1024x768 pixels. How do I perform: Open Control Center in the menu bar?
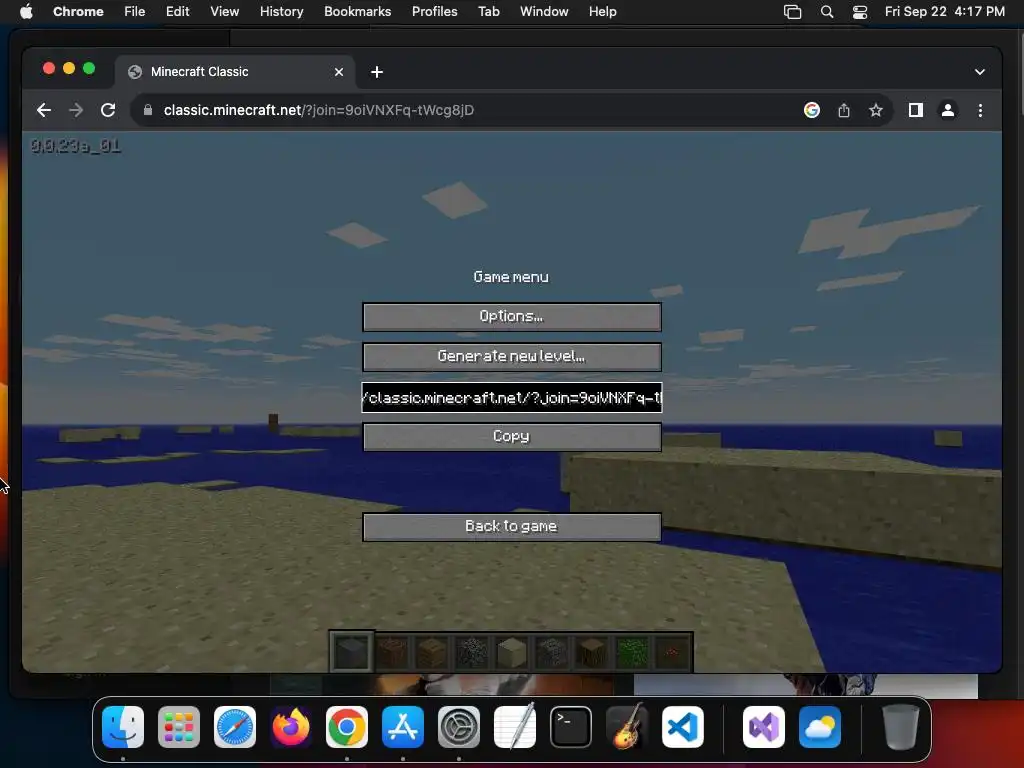(x=860, y=12)
